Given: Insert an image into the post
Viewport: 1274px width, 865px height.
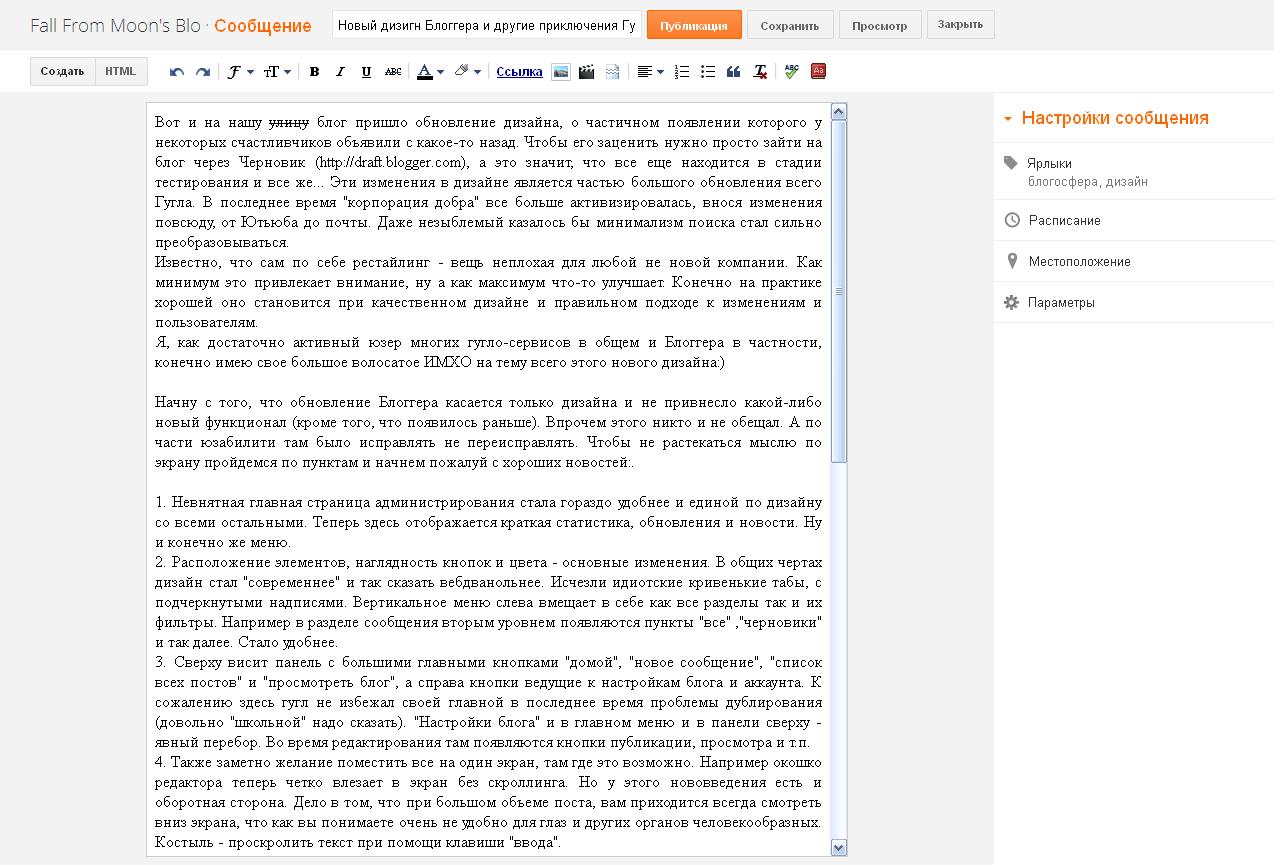Looking at the screenshot, I should 561,72.
